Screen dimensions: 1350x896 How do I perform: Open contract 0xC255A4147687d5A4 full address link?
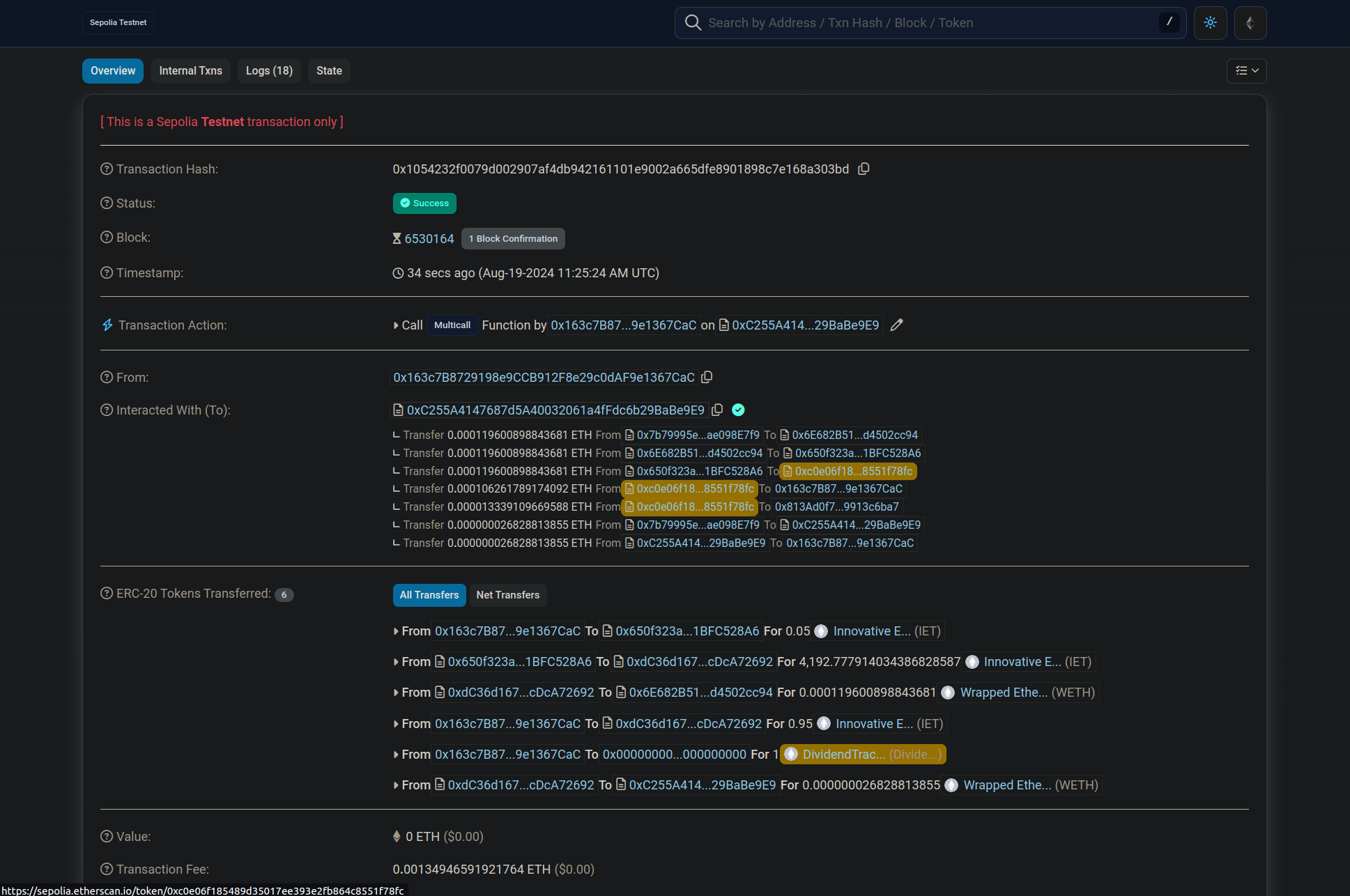click(x=555, y=410)
